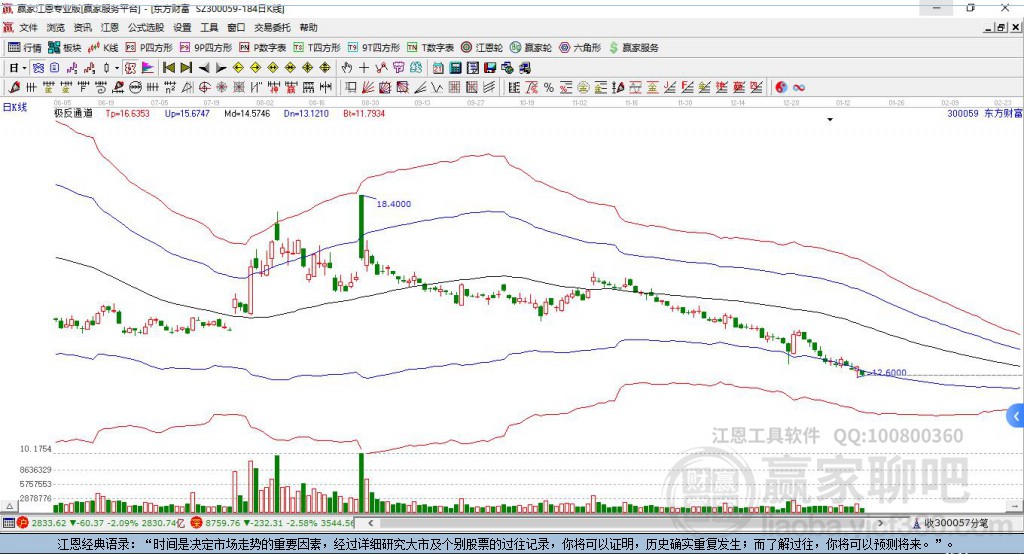Open the P数字表 tool
The width and height of the screenshot is (1024, 554).
pos(263,48)
